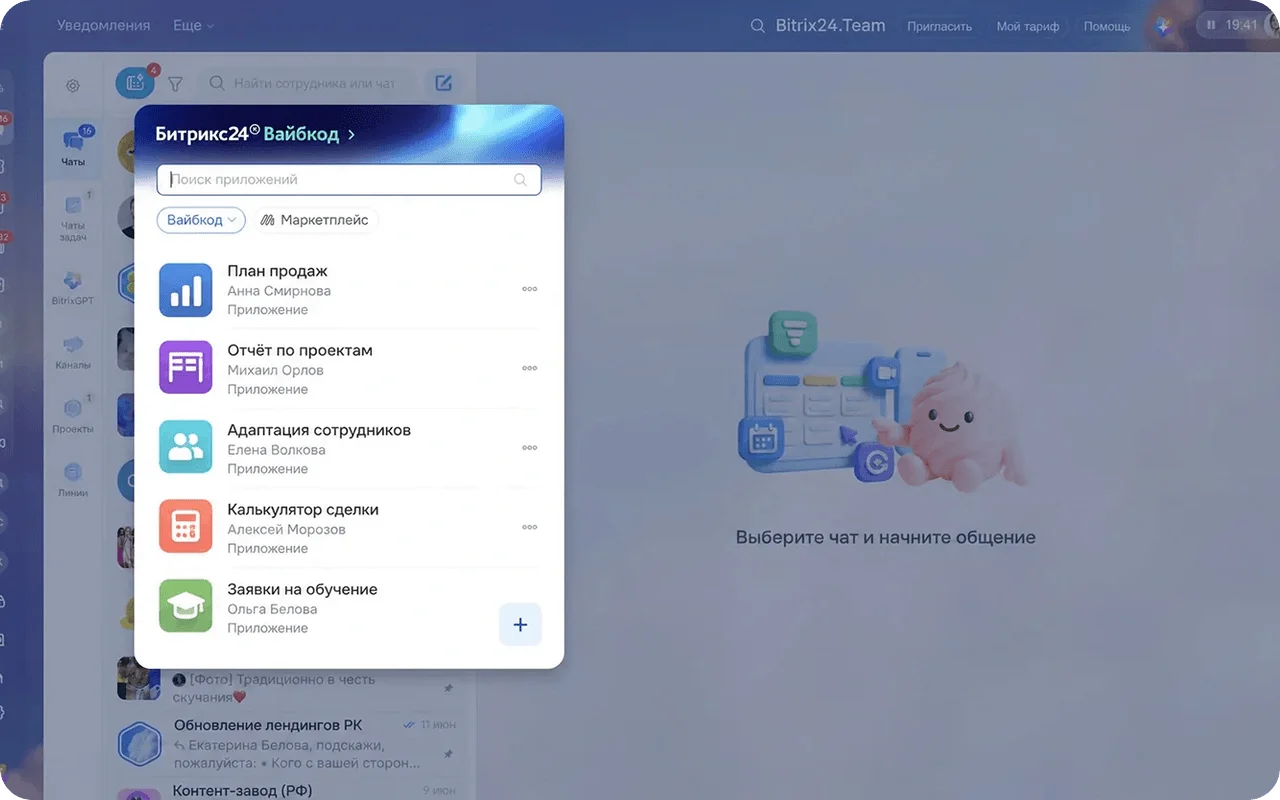Click the plus button to add an app

520,625
